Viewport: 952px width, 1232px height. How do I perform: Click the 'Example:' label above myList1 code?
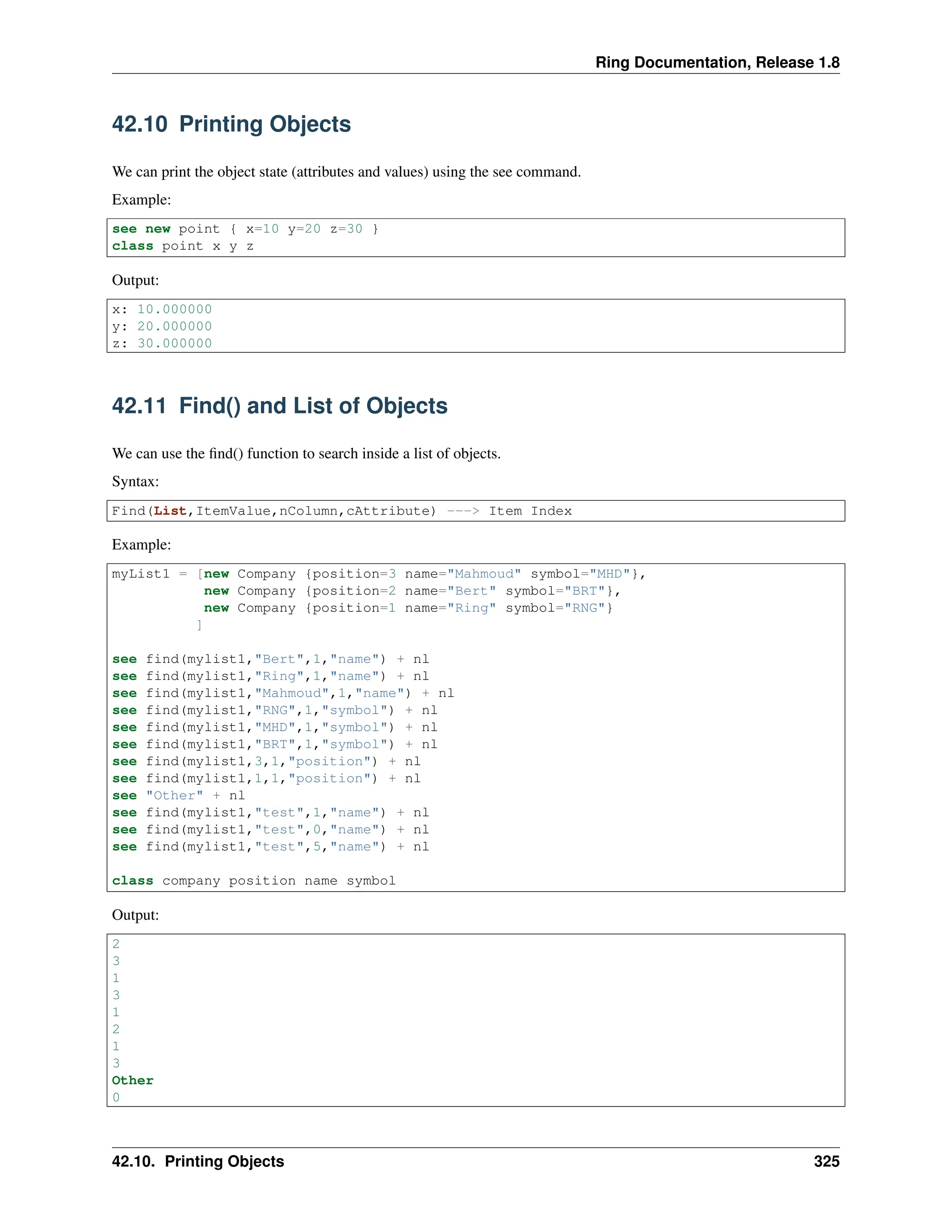tap(142, 544)
